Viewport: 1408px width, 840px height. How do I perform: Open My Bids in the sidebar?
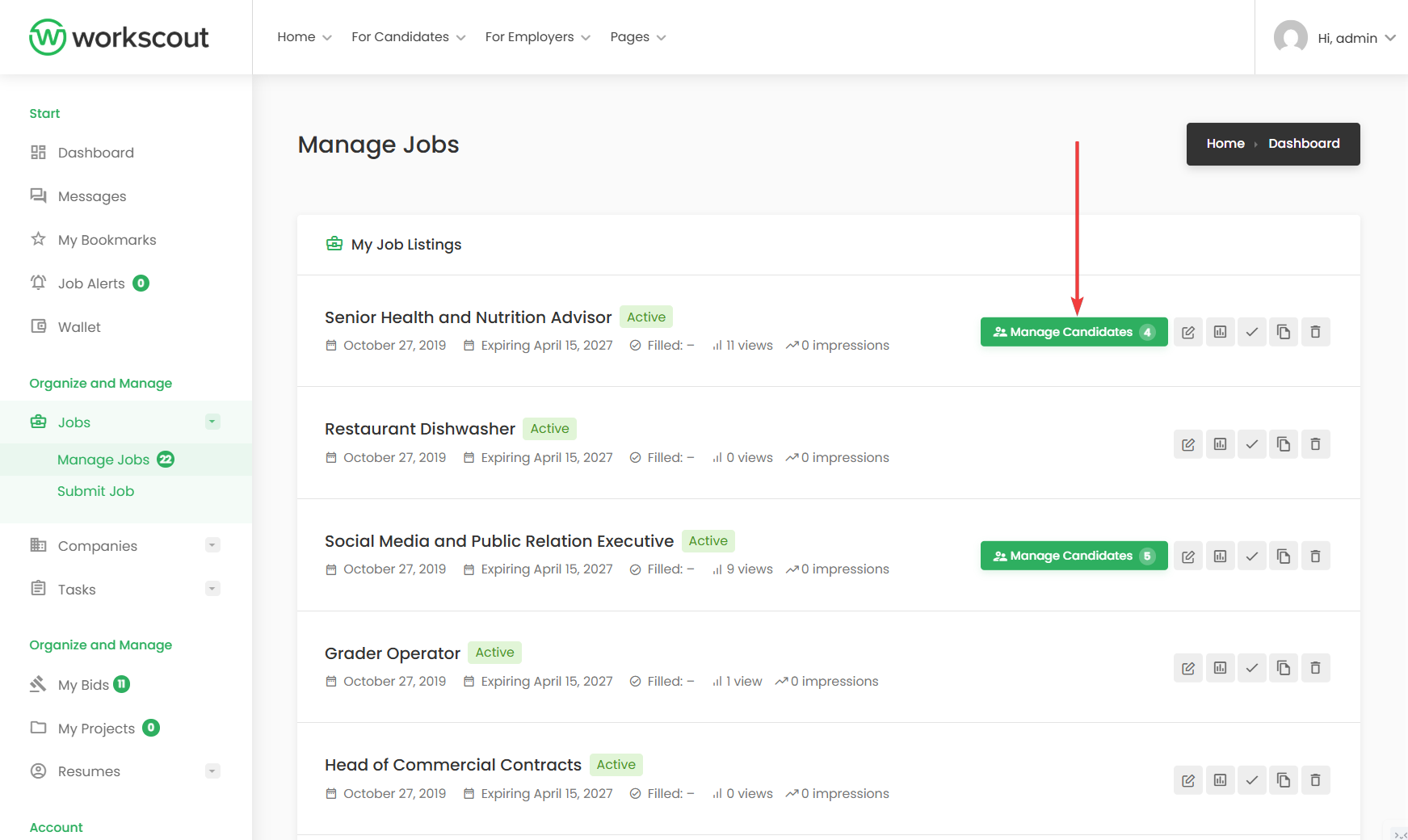[x=83, y=685]
